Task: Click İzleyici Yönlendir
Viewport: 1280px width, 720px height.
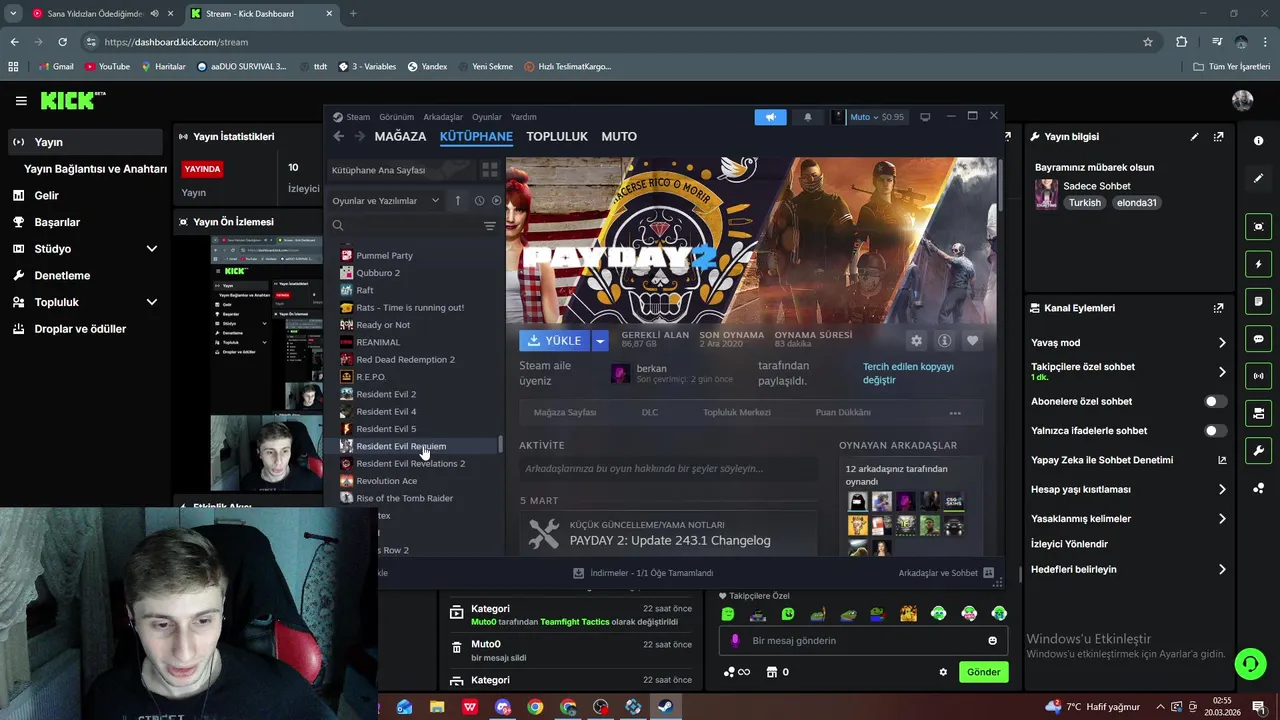Action: point(1069,544)
